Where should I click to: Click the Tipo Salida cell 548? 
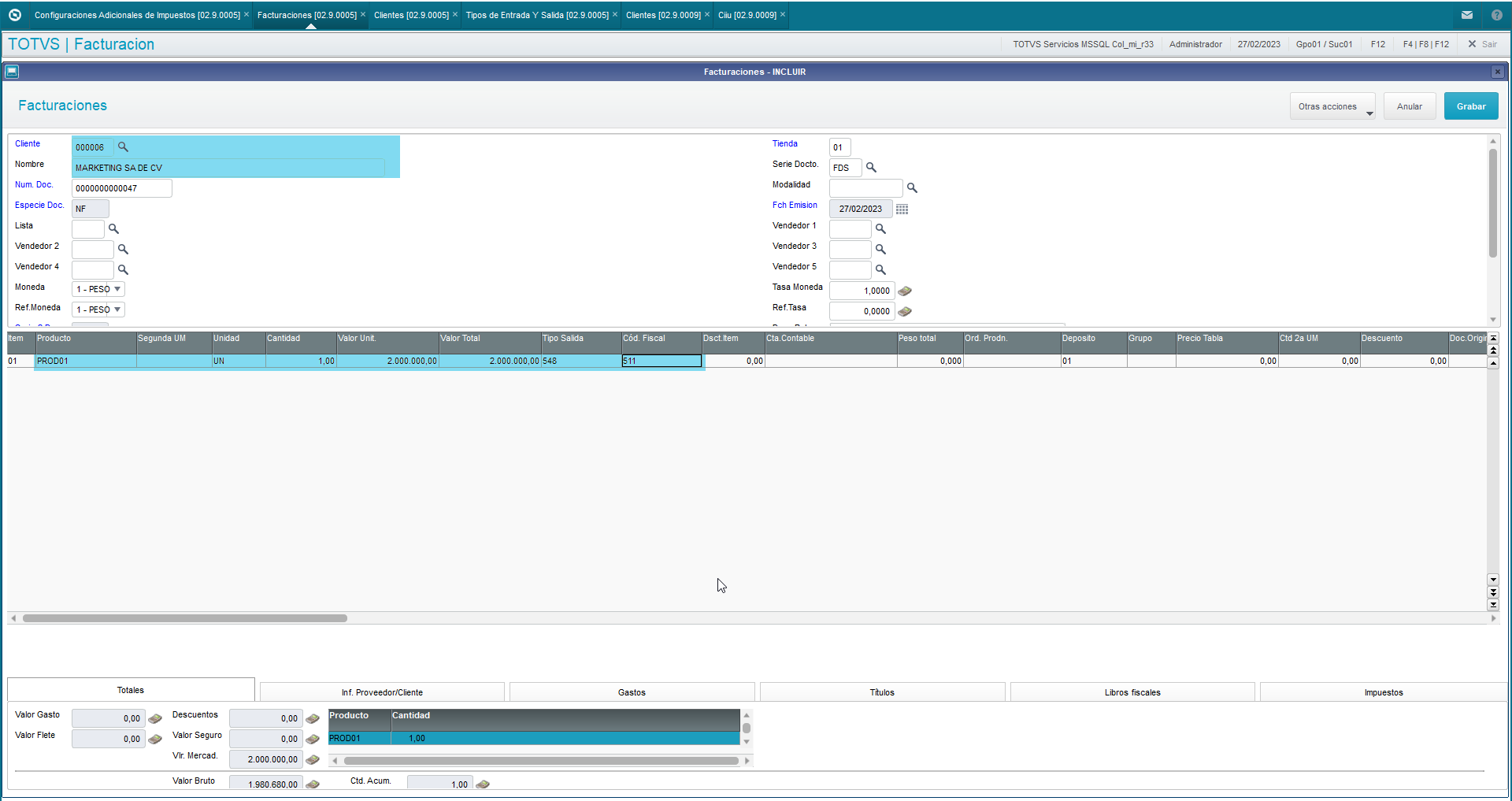point(581,361)
